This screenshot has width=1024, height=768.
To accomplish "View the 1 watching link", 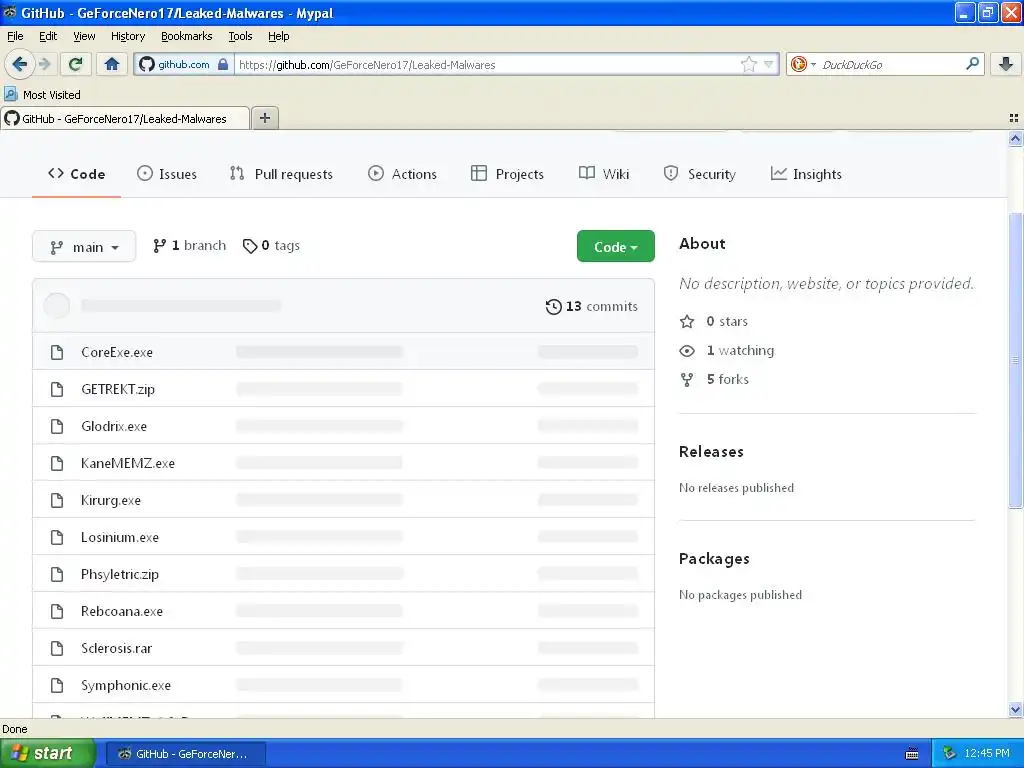I will pos(727,351).
